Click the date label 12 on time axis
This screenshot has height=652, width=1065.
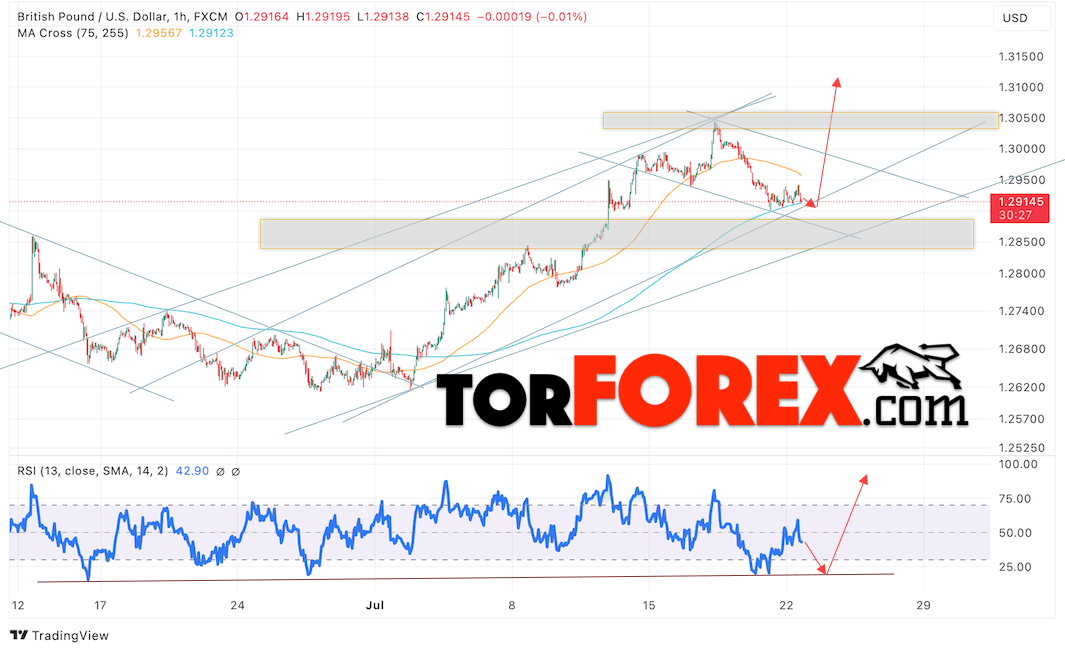click(18, 605)
